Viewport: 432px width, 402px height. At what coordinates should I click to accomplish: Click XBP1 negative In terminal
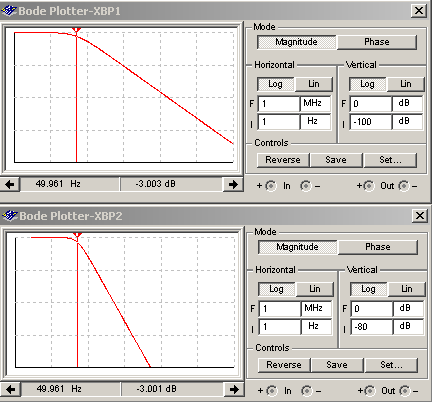(x=306, y=186)
